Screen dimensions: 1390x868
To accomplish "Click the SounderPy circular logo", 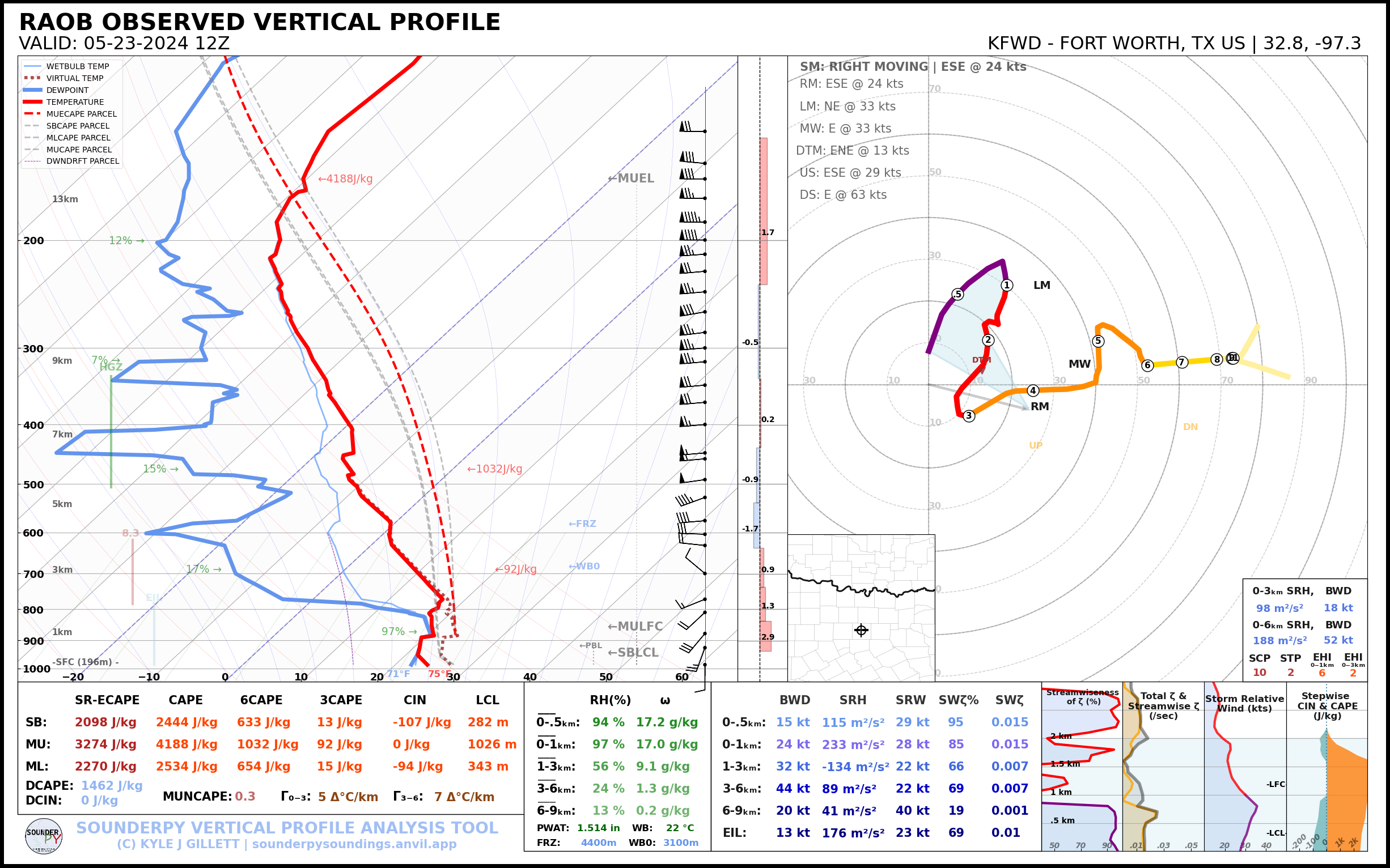I will click(x=44, y=836).
